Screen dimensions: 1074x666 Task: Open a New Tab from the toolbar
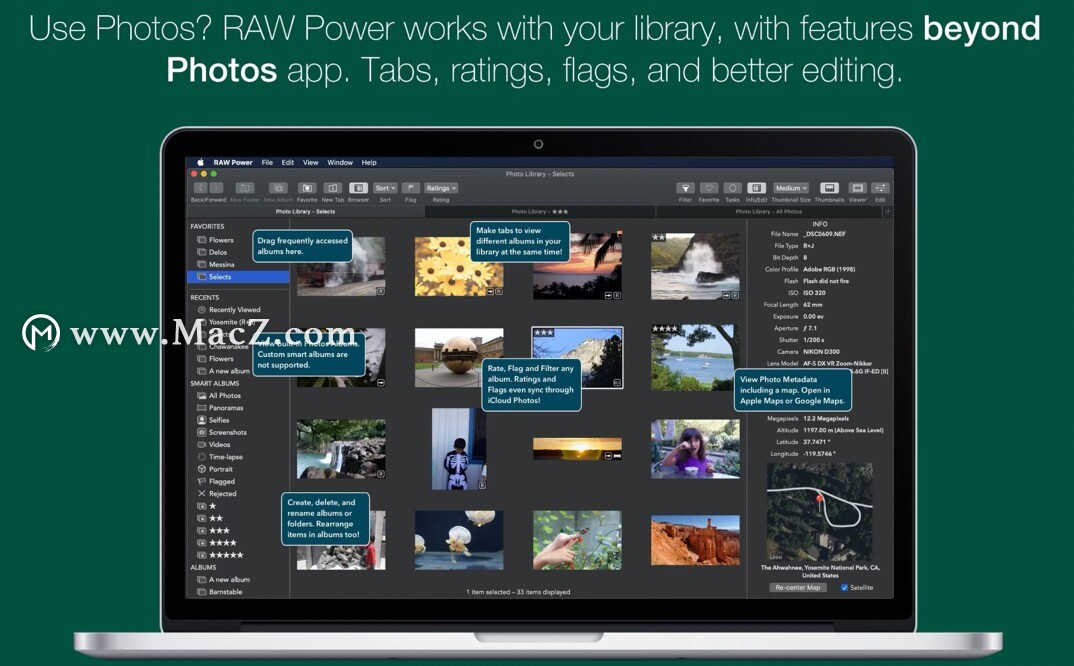pyautogui.click(x=332, y=188)
